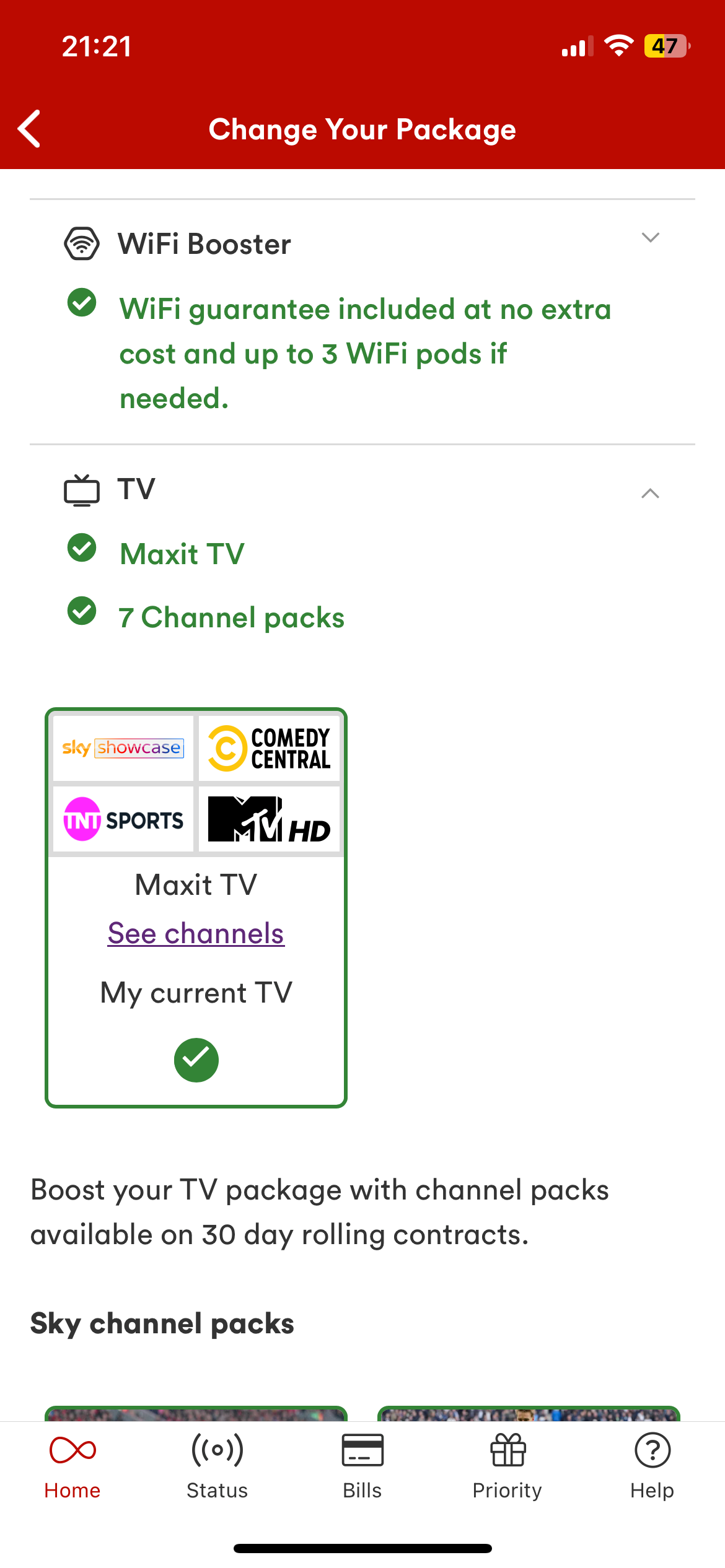Go to Home via Virgin infinity logo
This screenshot has width=725, height=1568.
[72, 1450]
